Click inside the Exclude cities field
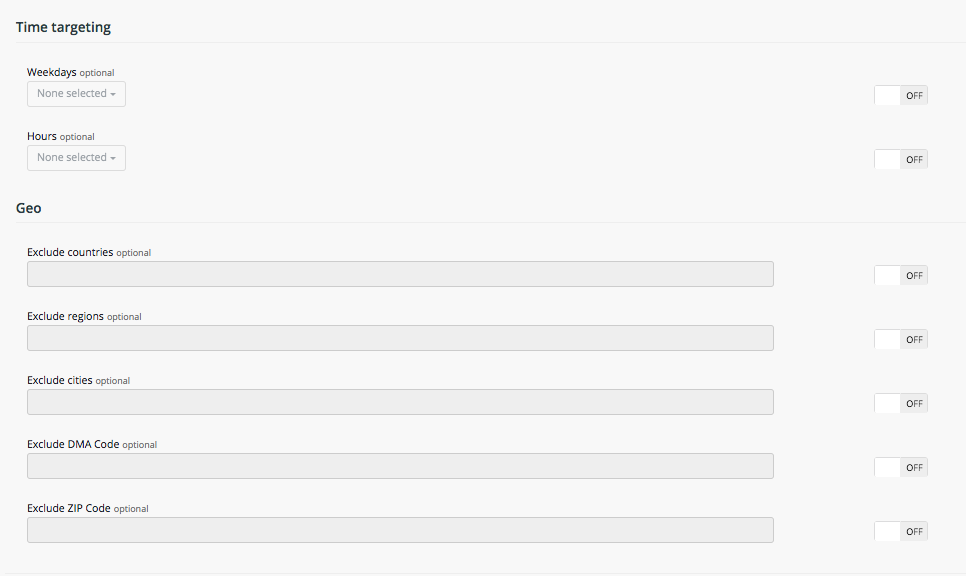The image size is (966, 576). click(400, 402)
